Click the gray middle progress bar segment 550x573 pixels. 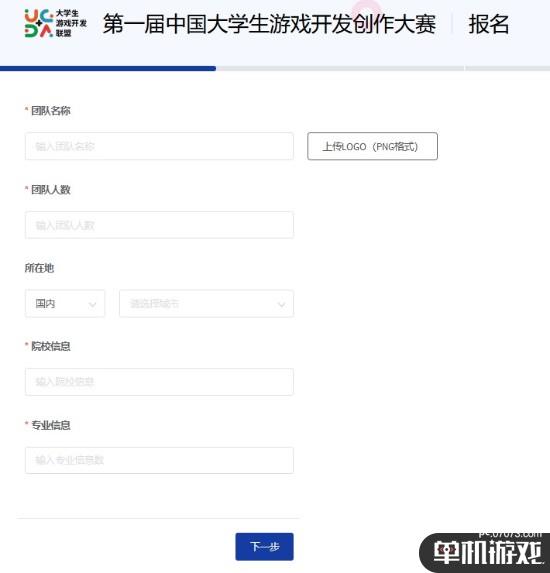[340, 68]
